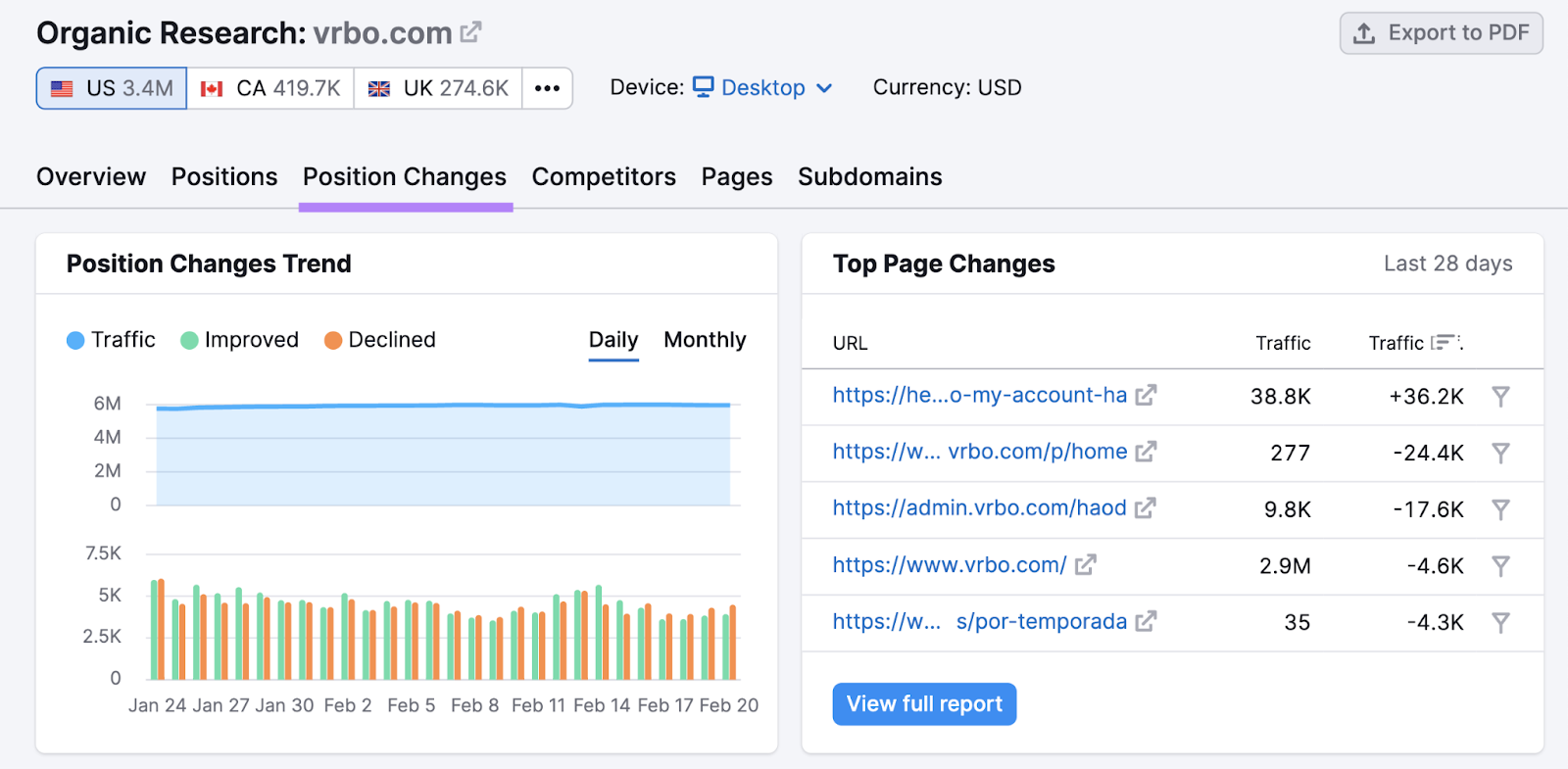Toggle the Improved legend series

(x=240, y=340)
